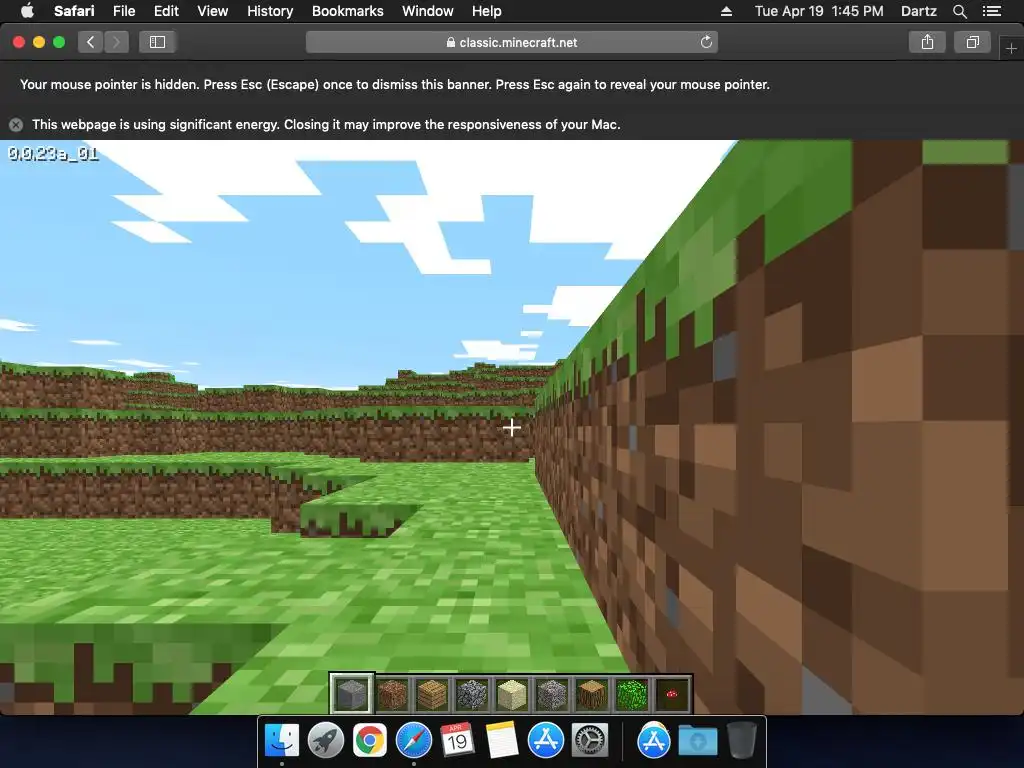Open the Downloads folder in the Dock

[x=697, y=742]
